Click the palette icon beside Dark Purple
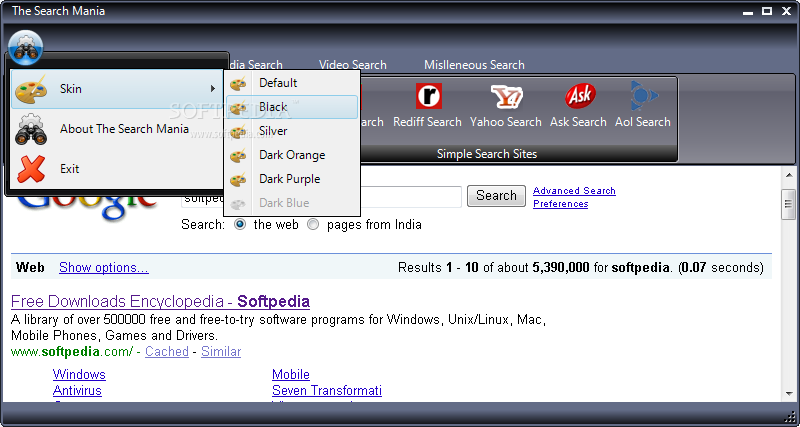 coord(238,179)
